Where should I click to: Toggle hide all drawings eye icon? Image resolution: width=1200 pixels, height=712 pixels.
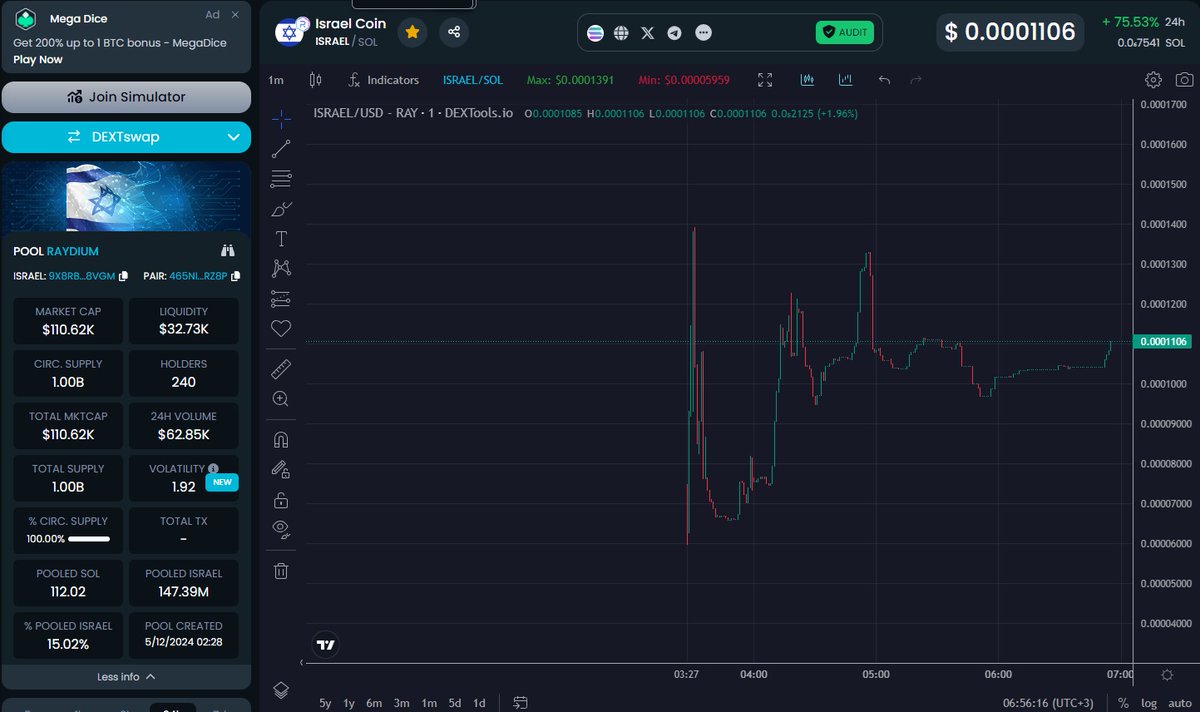281,529
